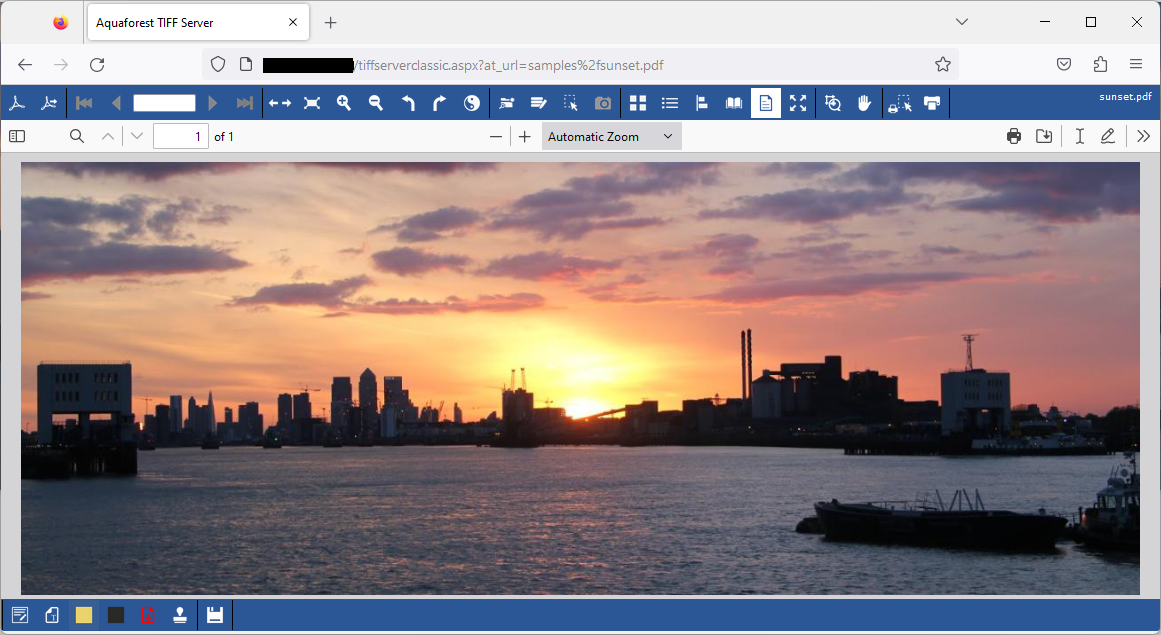Open the stamp annotation tool
Screen dimensions: 1161x635
click(x=180, y=615)
